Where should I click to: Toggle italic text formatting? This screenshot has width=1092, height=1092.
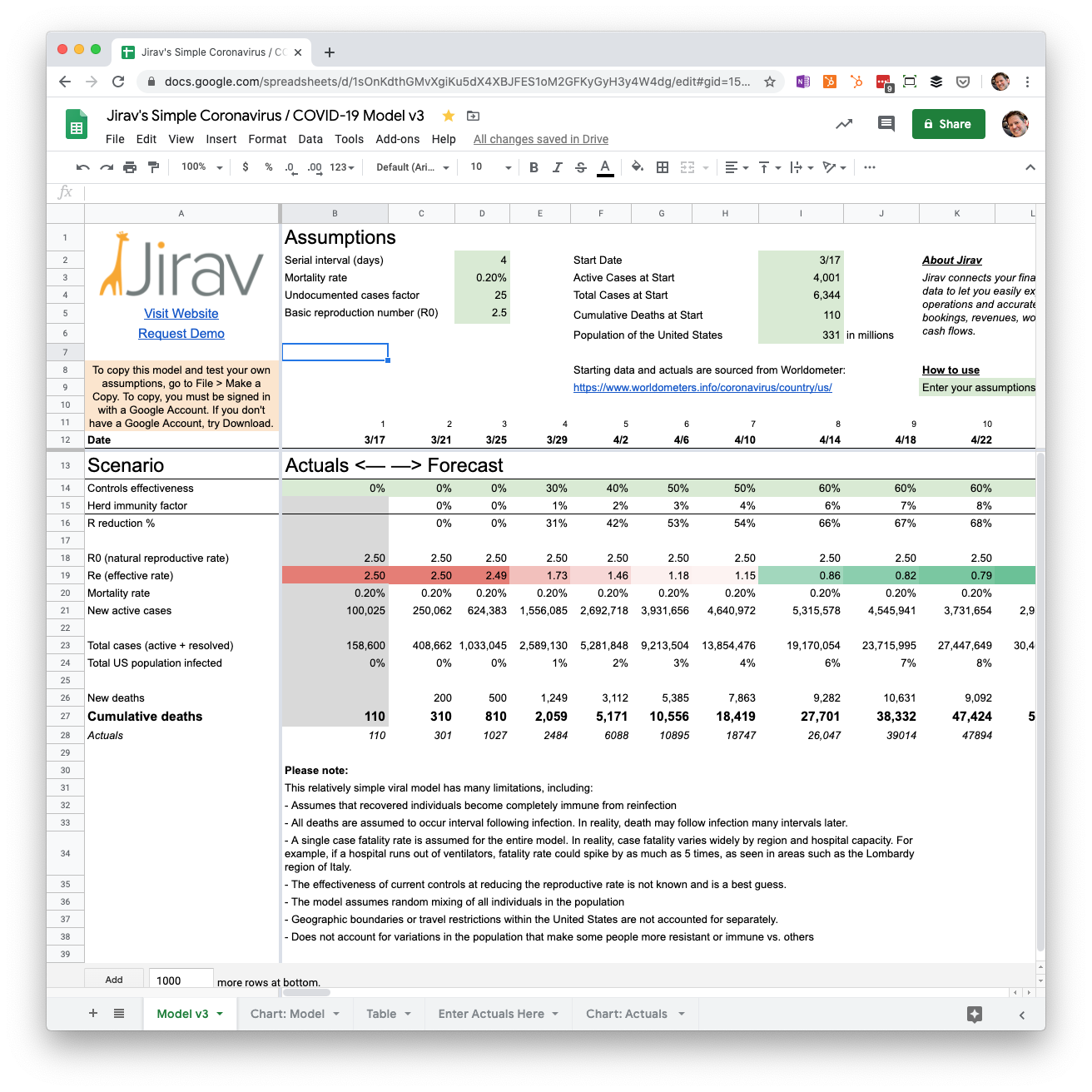click(558, 167)
